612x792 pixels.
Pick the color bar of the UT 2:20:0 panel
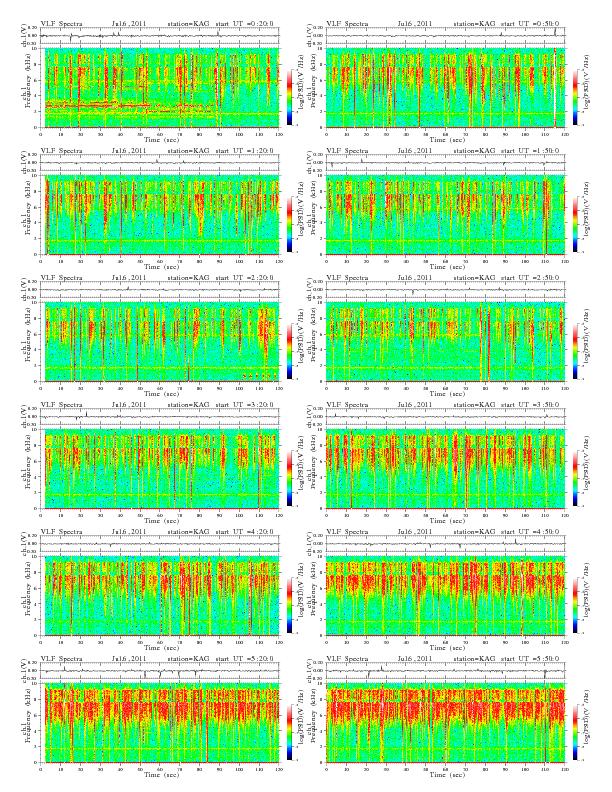289,351
